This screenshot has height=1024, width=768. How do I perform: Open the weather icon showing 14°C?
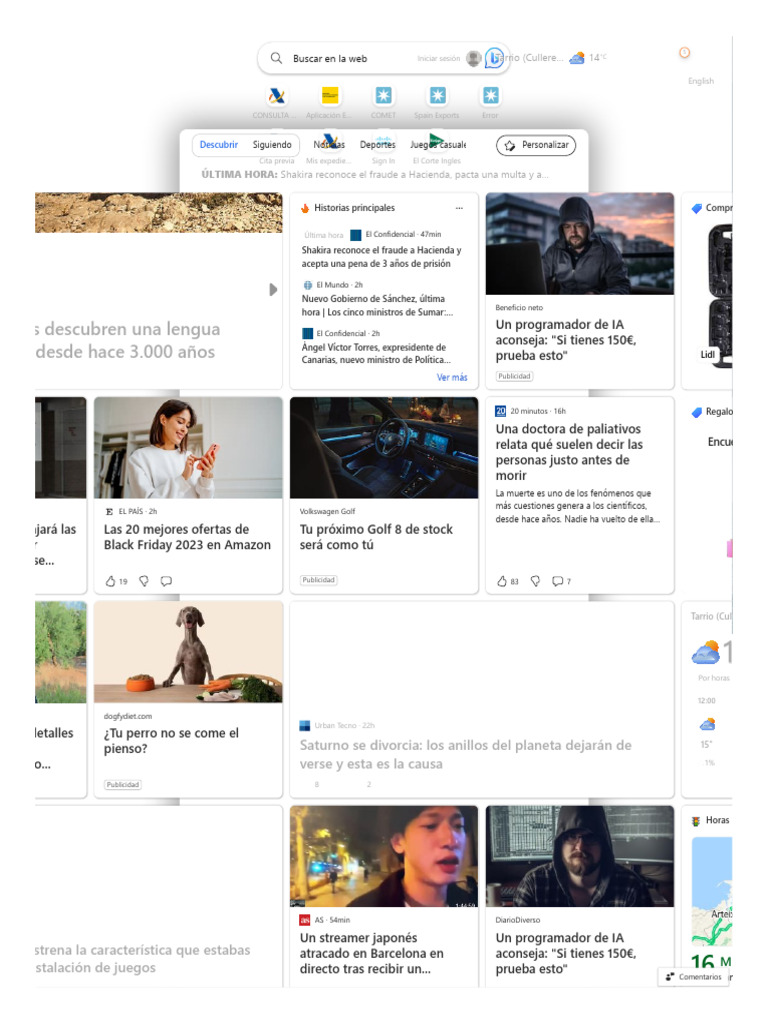pyautogui.click(x=577, y=58)
